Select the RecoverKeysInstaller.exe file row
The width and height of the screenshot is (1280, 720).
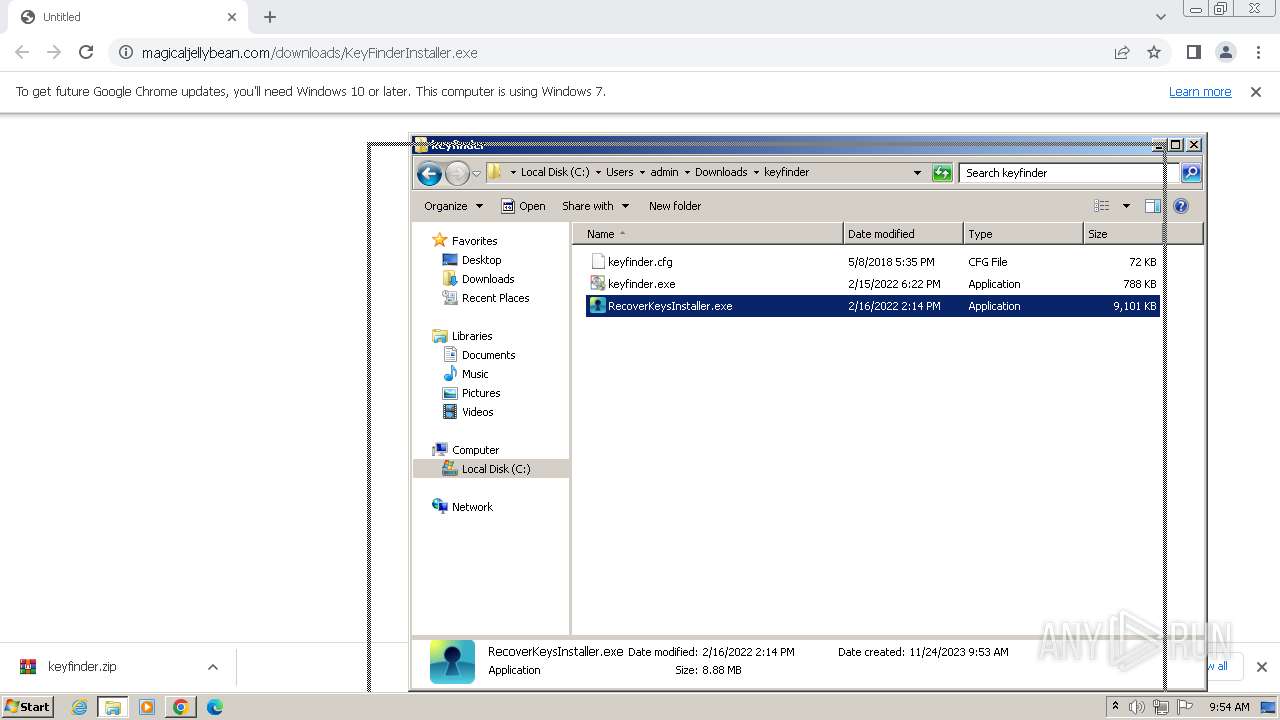872,306
